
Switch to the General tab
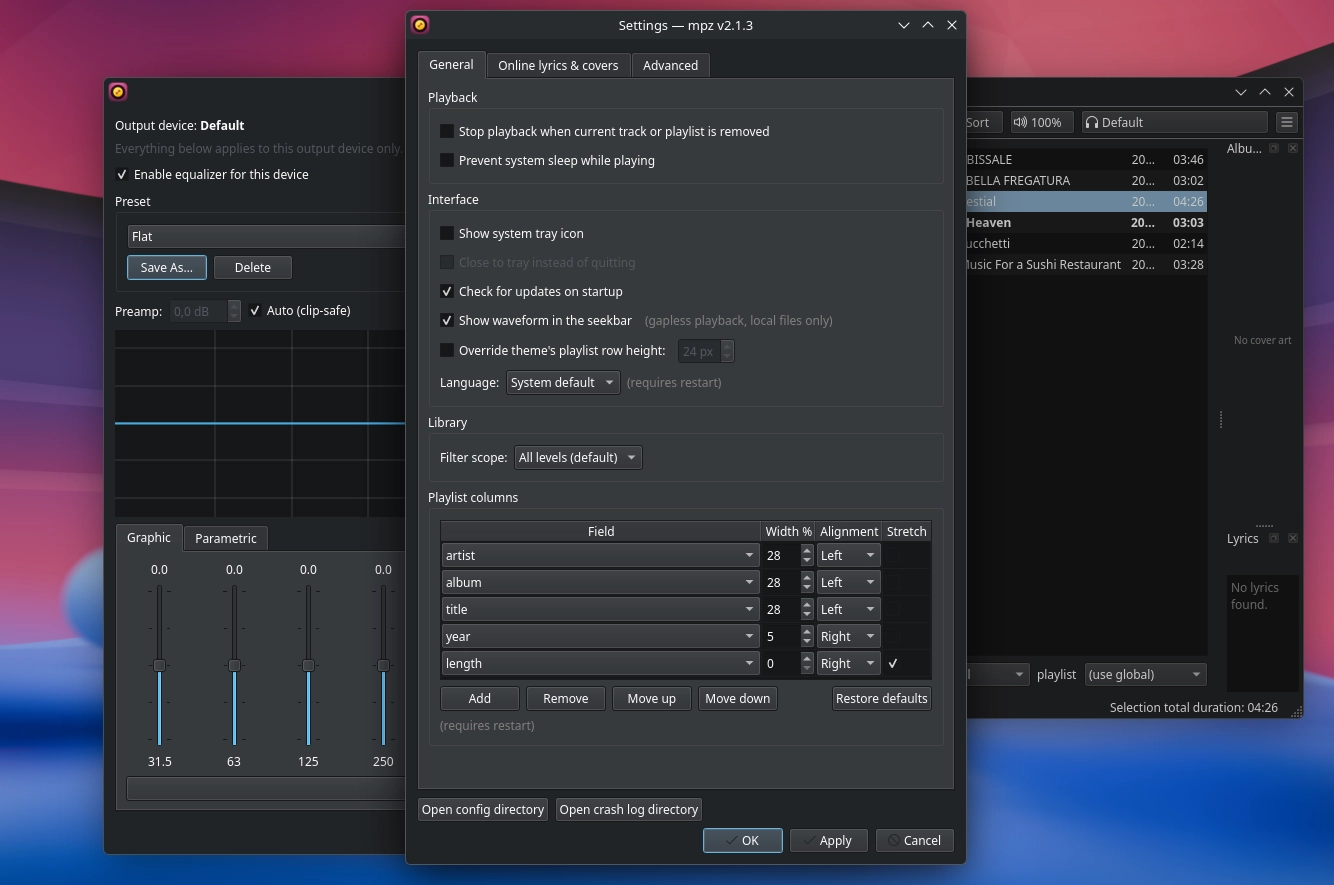451,64
